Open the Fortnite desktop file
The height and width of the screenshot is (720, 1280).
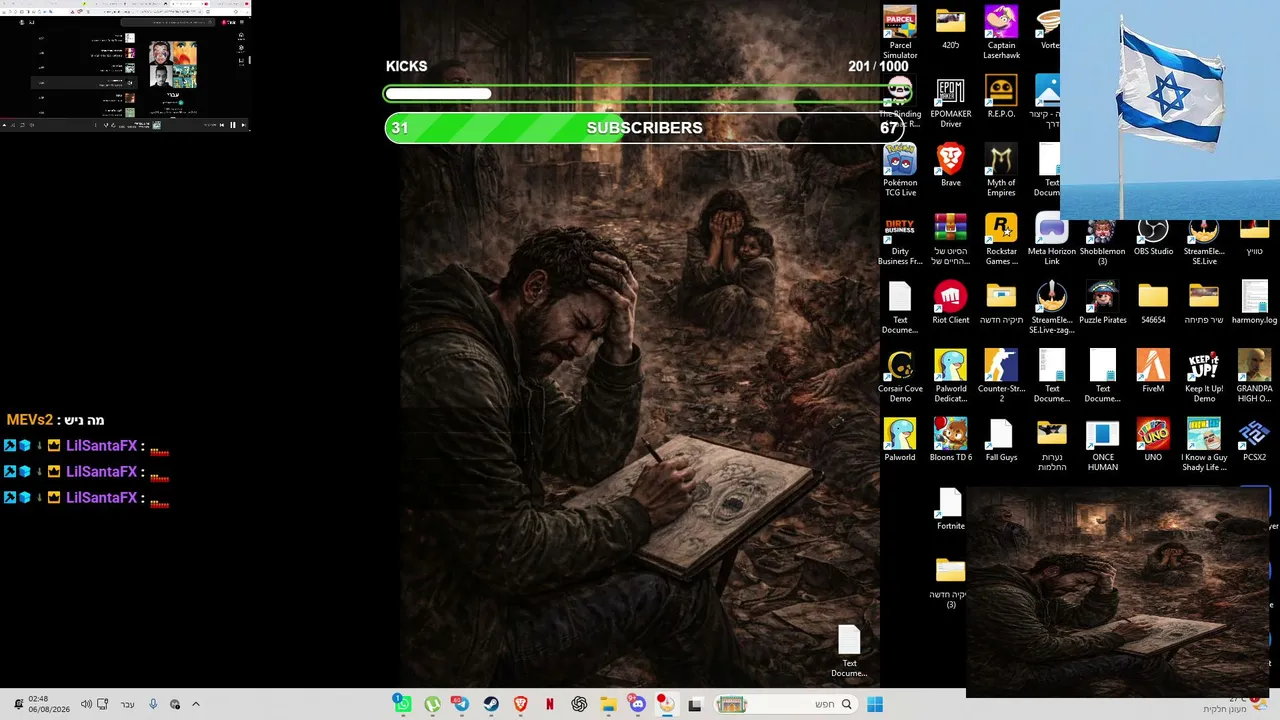pyautogui.click(x=950, y=509)
